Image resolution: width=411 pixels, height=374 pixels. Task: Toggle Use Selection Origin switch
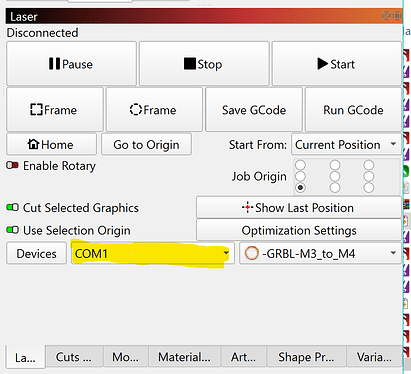(12, 230)
